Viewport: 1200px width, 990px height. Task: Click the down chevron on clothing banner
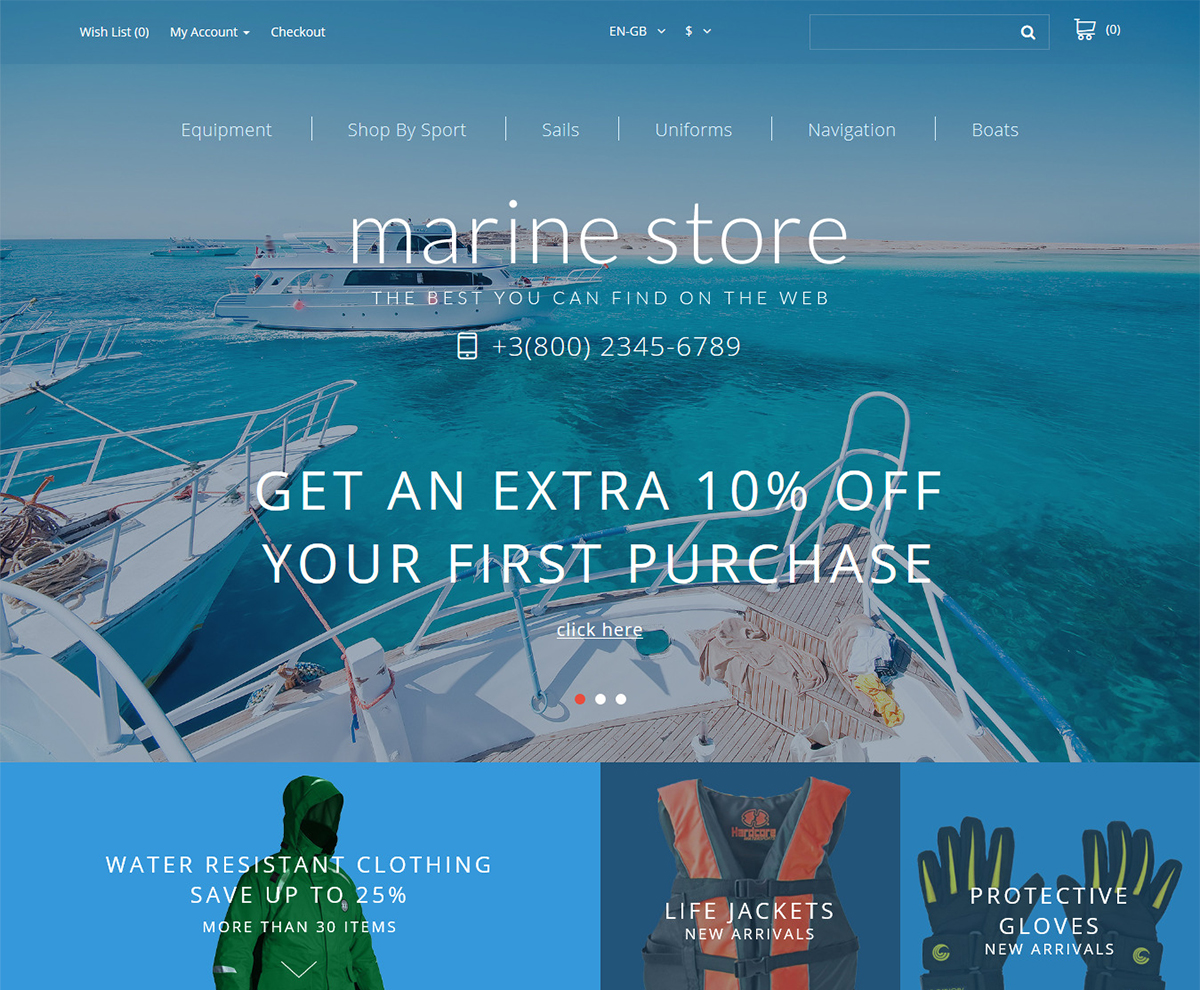(299, 968)
